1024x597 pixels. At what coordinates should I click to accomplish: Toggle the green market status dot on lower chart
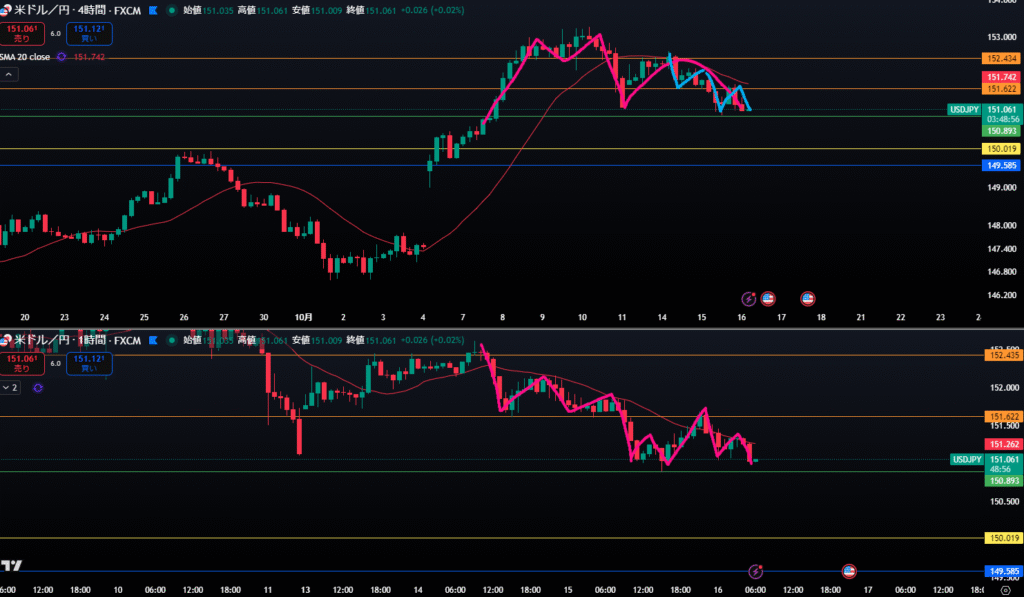(x=171, y=341)
